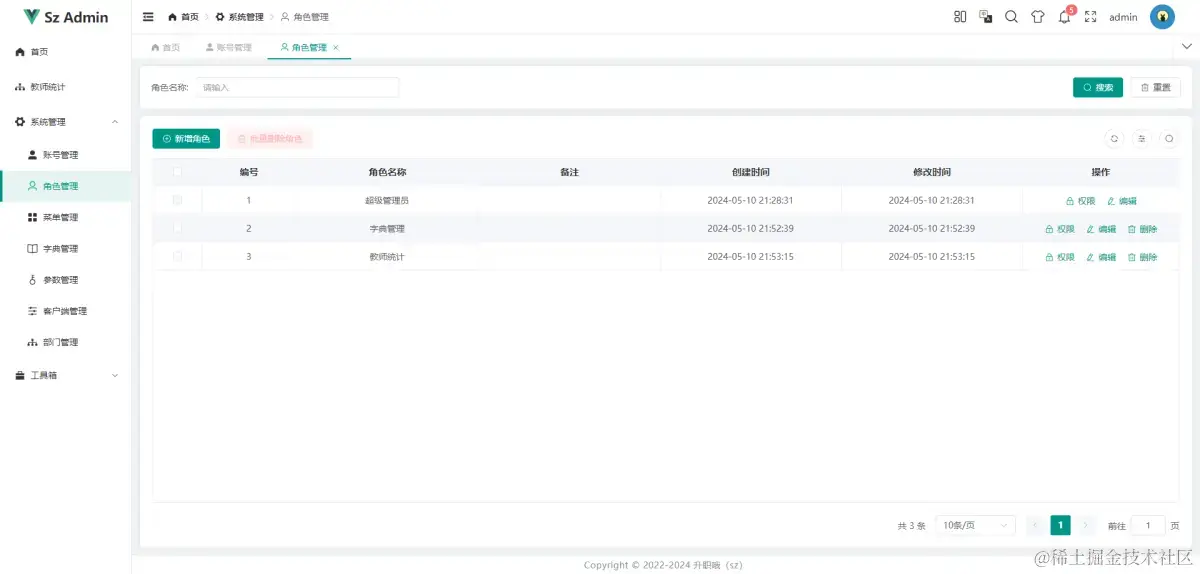
Task: Open 教师统计 in the sidebar
Action: click(x=65, y=87)
